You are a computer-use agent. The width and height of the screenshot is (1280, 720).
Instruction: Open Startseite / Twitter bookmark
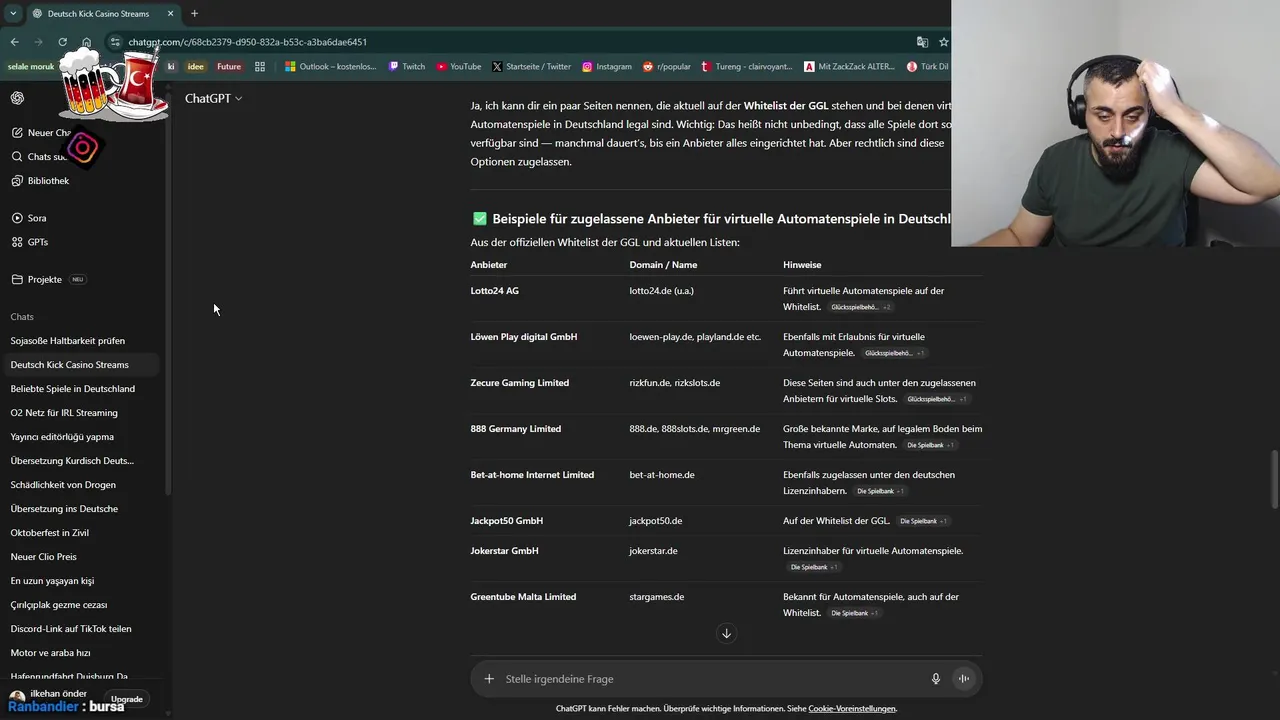[532, 67]
